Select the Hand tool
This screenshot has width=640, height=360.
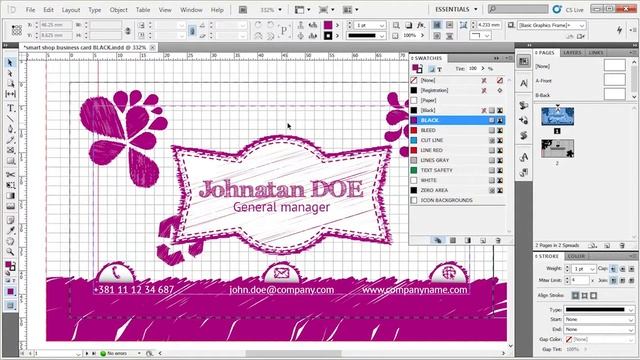[x=10, y=241]
